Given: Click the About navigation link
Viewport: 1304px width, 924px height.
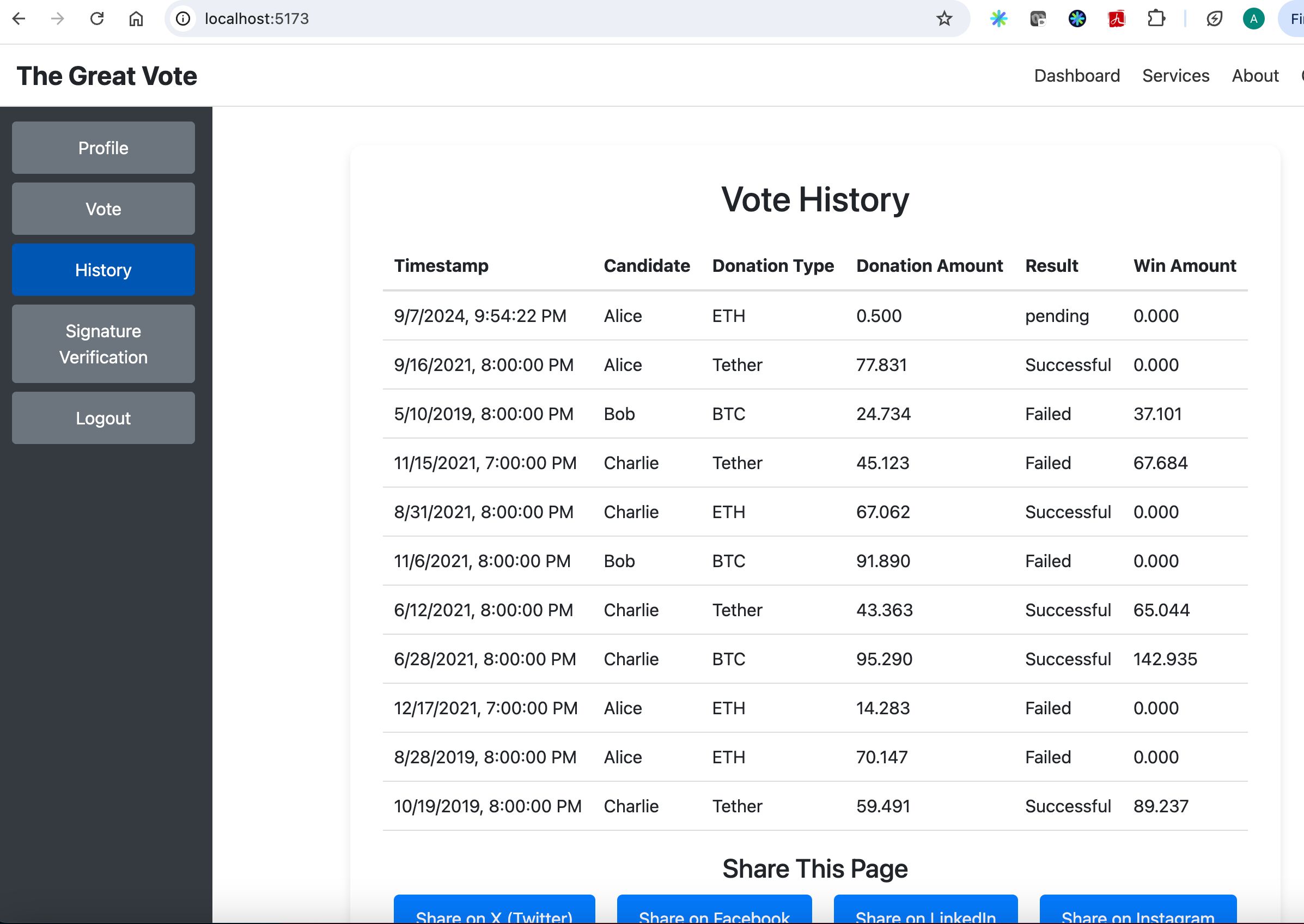Looking at the screenshot, I should click(x=1253, y=75).
